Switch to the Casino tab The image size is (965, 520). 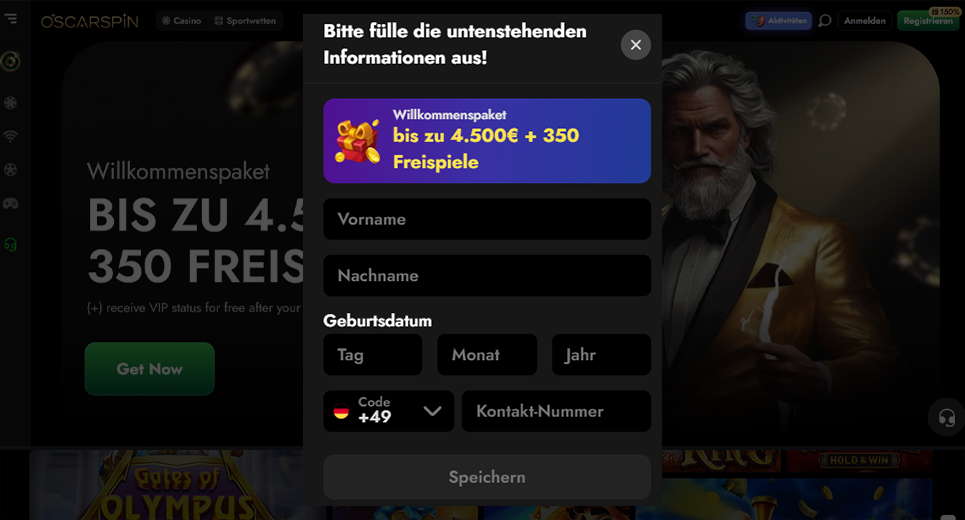(x=182, y=21)
